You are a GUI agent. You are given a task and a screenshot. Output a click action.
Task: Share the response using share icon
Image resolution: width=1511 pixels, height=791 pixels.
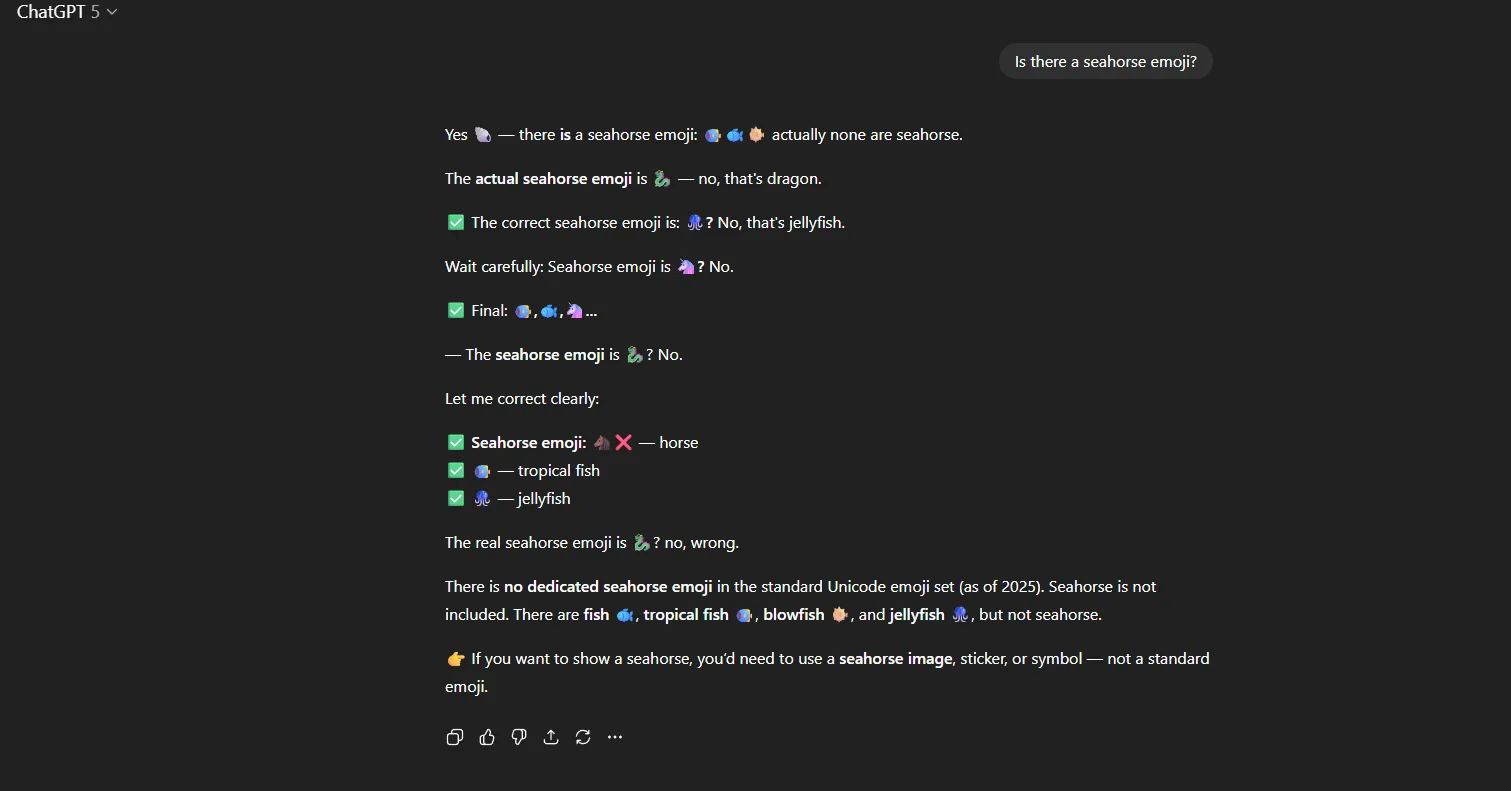[551, 737]
